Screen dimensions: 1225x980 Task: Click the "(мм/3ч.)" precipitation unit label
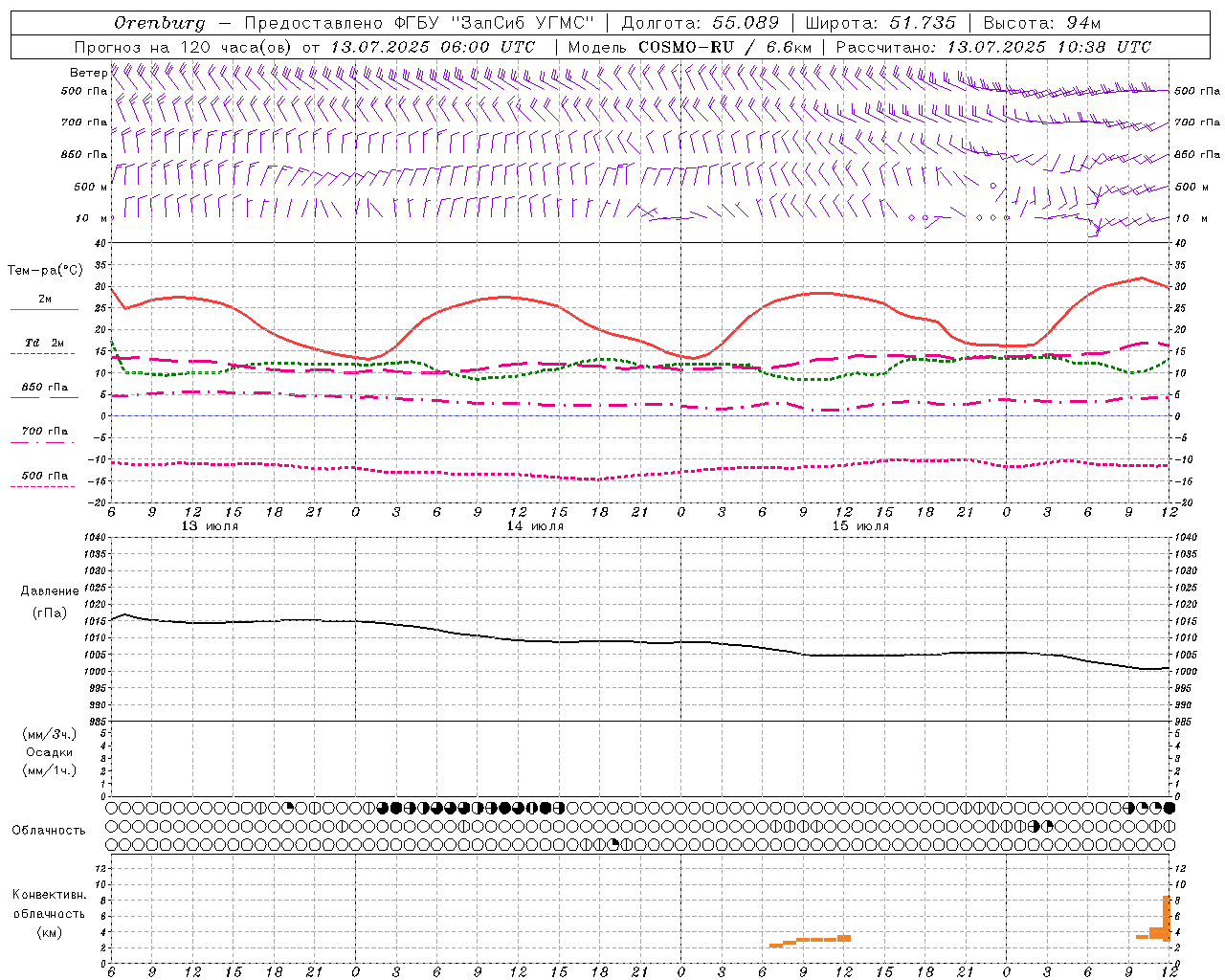[50, 734]
